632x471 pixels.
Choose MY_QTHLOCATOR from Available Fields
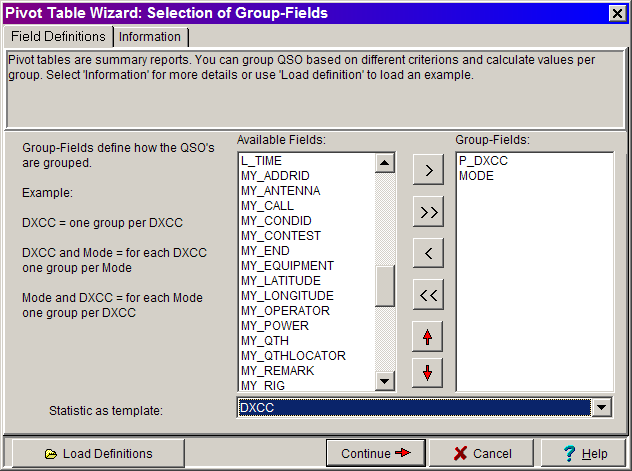[x=293, y=356]
